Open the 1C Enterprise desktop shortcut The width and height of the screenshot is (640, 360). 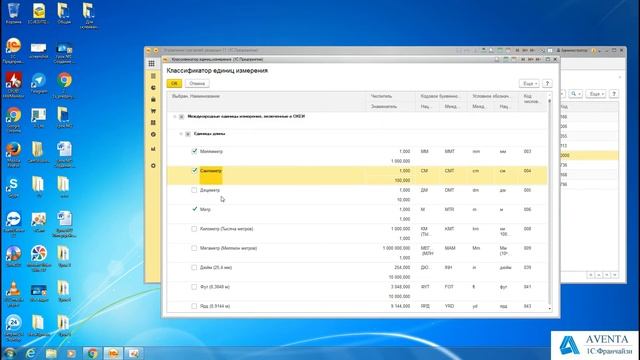click(13, 50)
